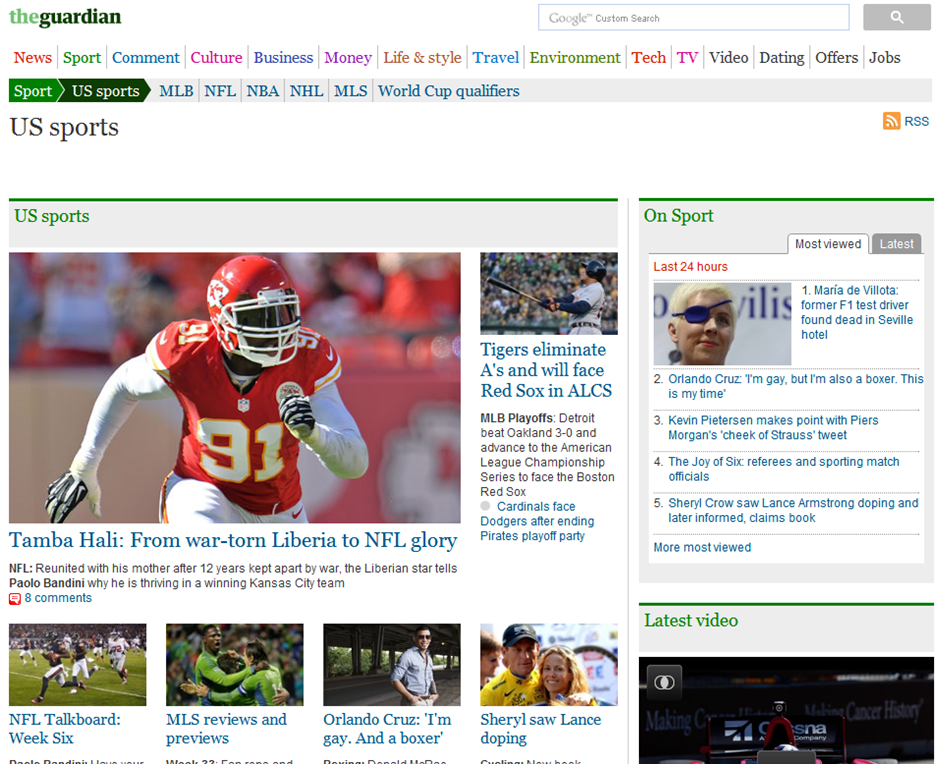
Task: Go to the NHL subsection
Action: click(306, 91)
